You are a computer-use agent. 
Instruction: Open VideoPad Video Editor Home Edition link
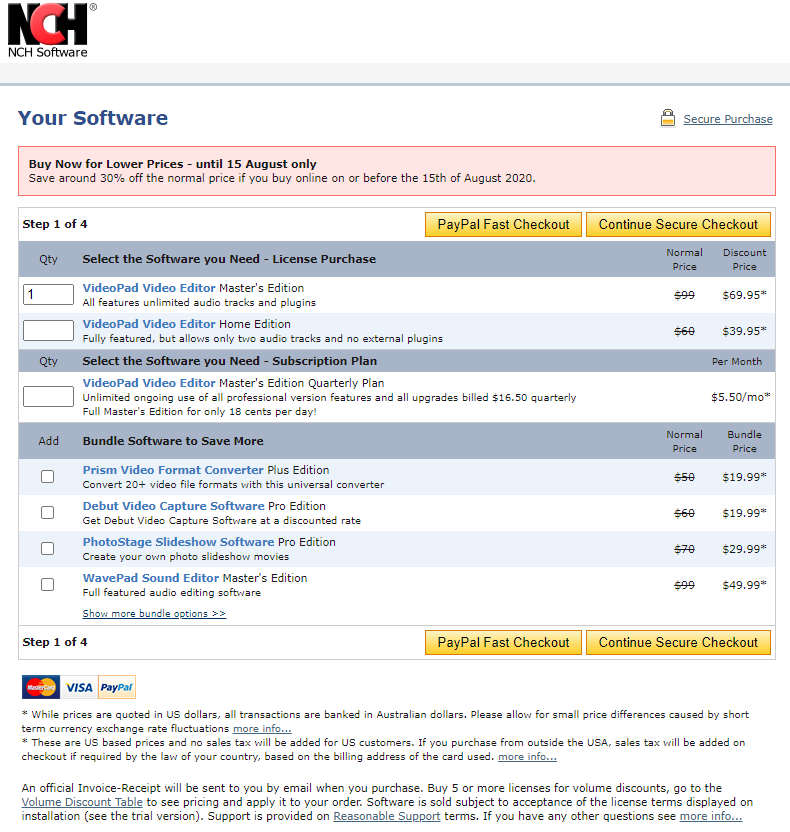(149, 324)
